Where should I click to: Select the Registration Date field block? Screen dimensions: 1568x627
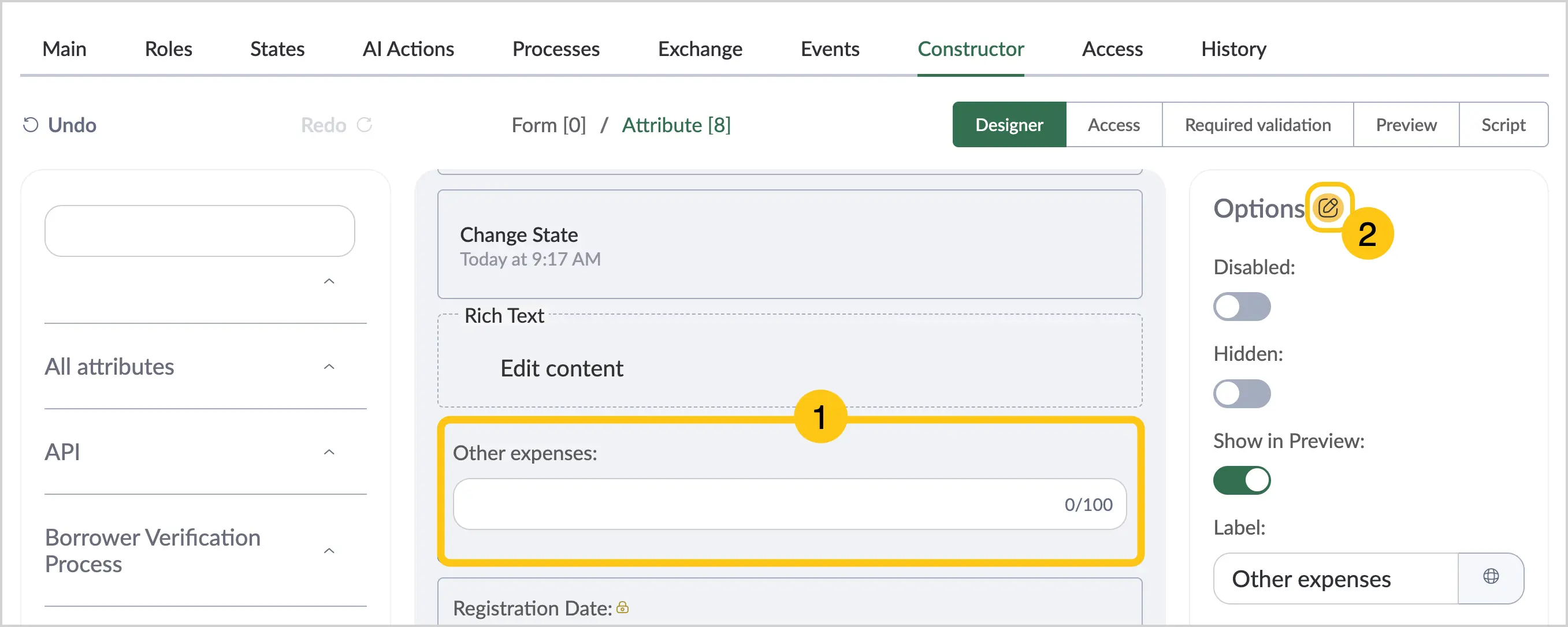(x=790, y=602)
